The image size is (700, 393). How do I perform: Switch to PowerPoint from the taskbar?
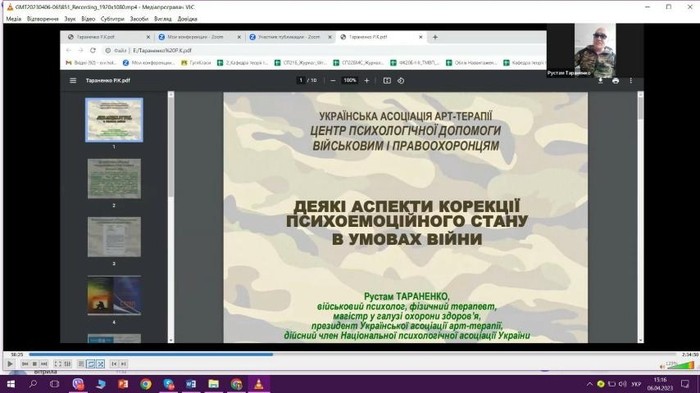[123, 384]
